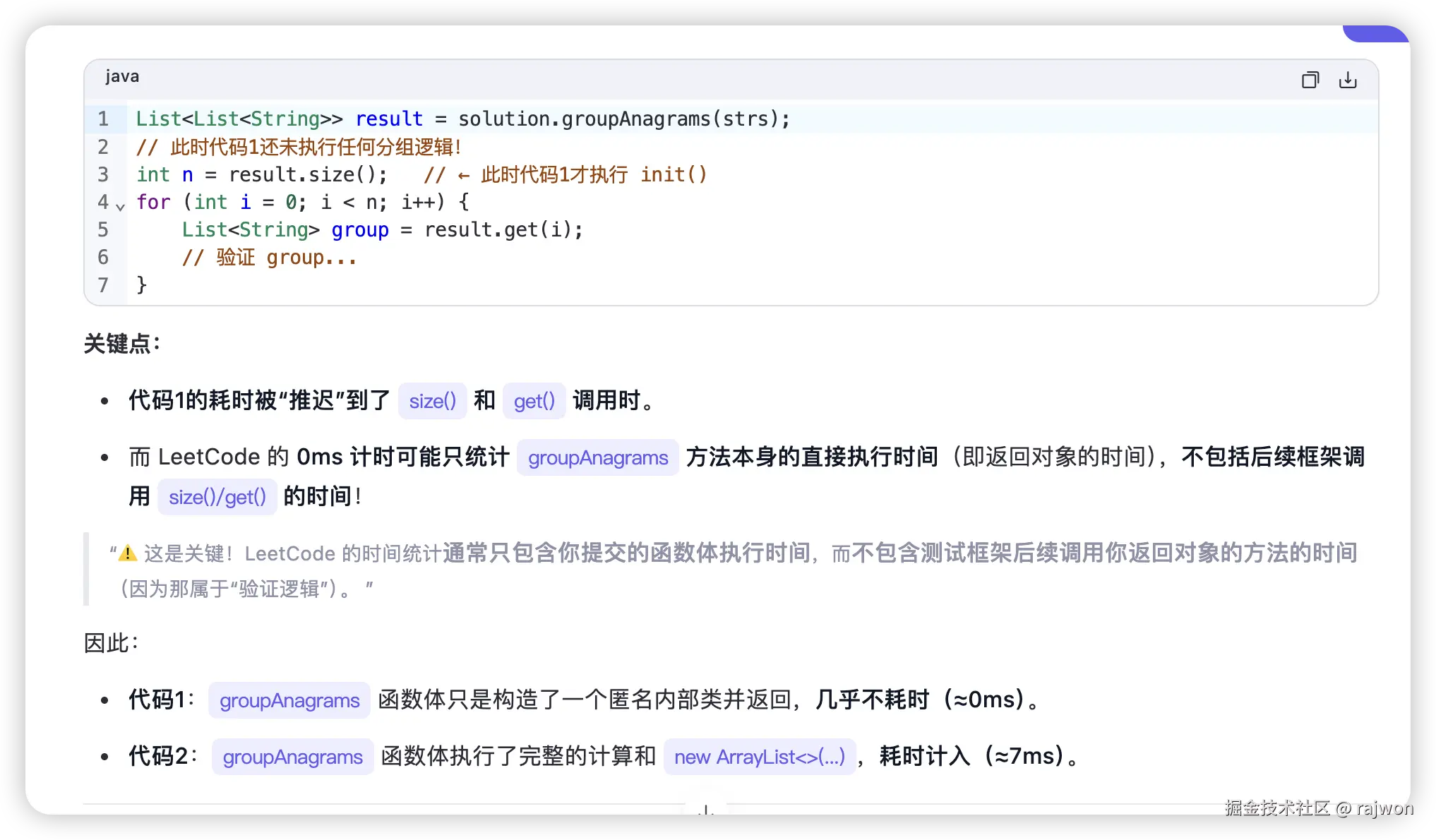Click the code block header bar

click(706, 78)
